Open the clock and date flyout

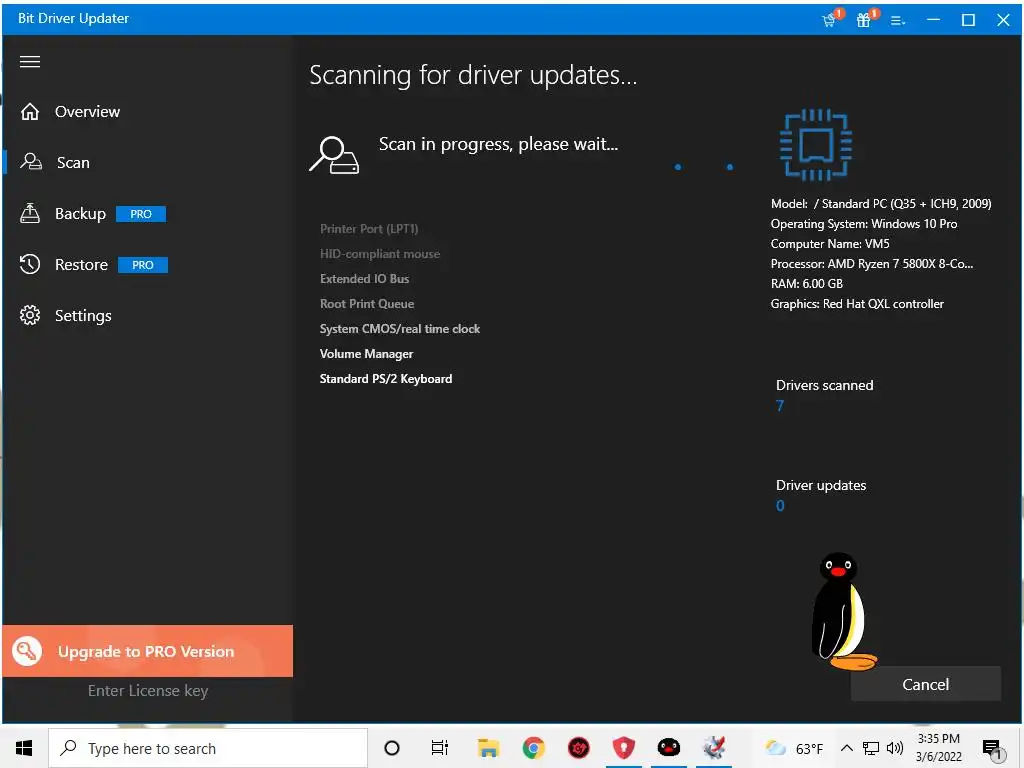click(x=938, y=748)
